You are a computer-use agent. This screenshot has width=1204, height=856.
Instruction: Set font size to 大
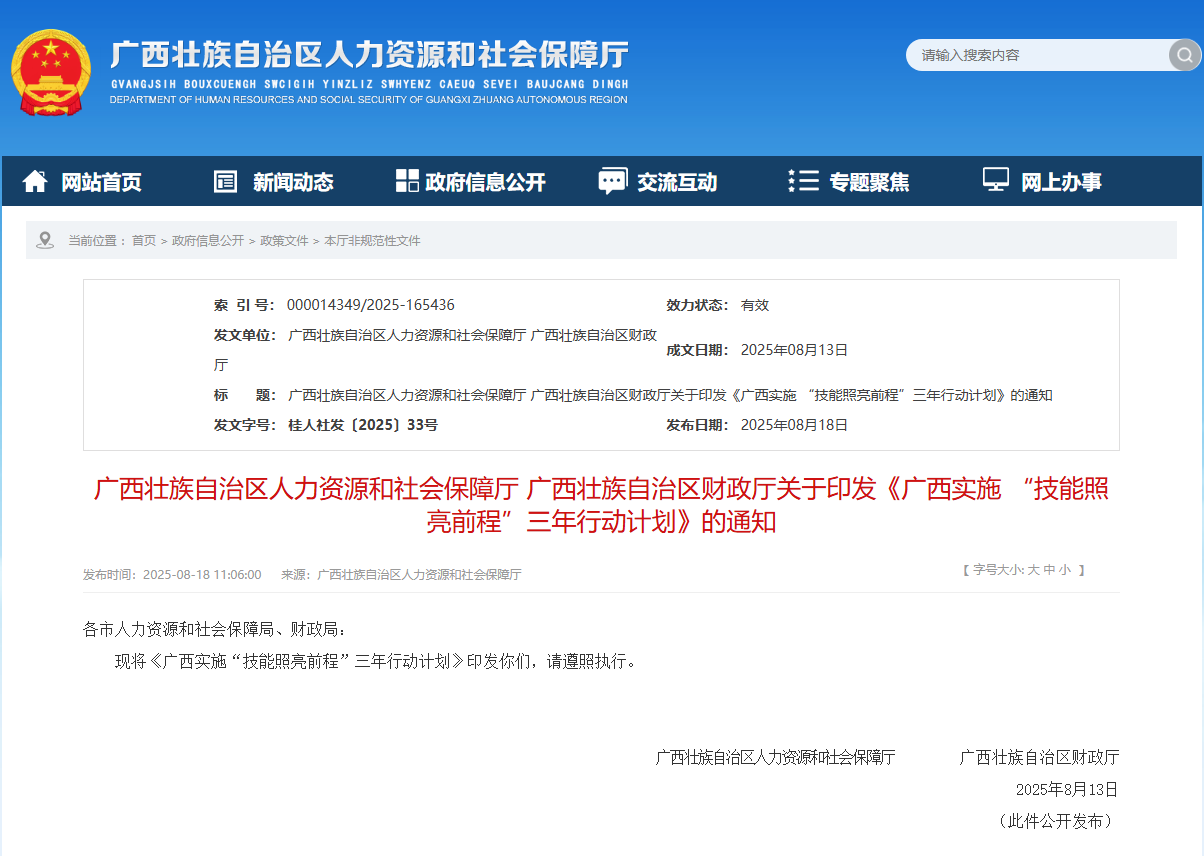pos(1034,570)
